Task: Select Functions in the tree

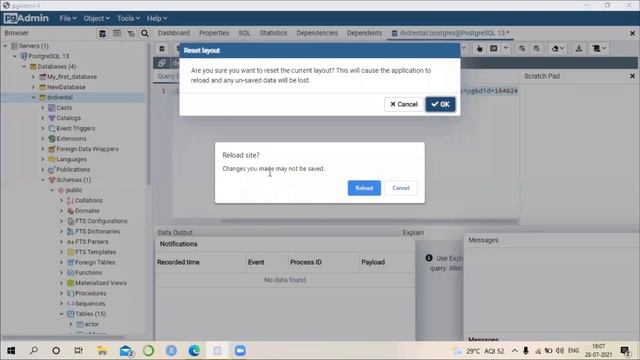Action: tap(89, 273)
